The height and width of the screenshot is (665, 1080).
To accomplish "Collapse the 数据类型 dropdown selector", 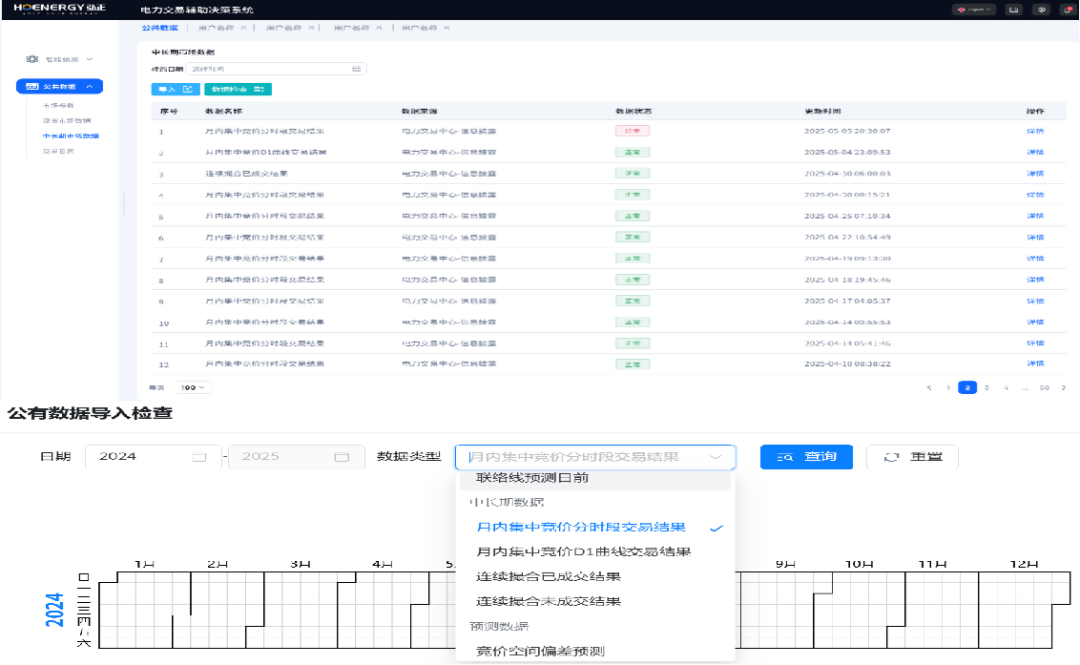I will point(715,457).
